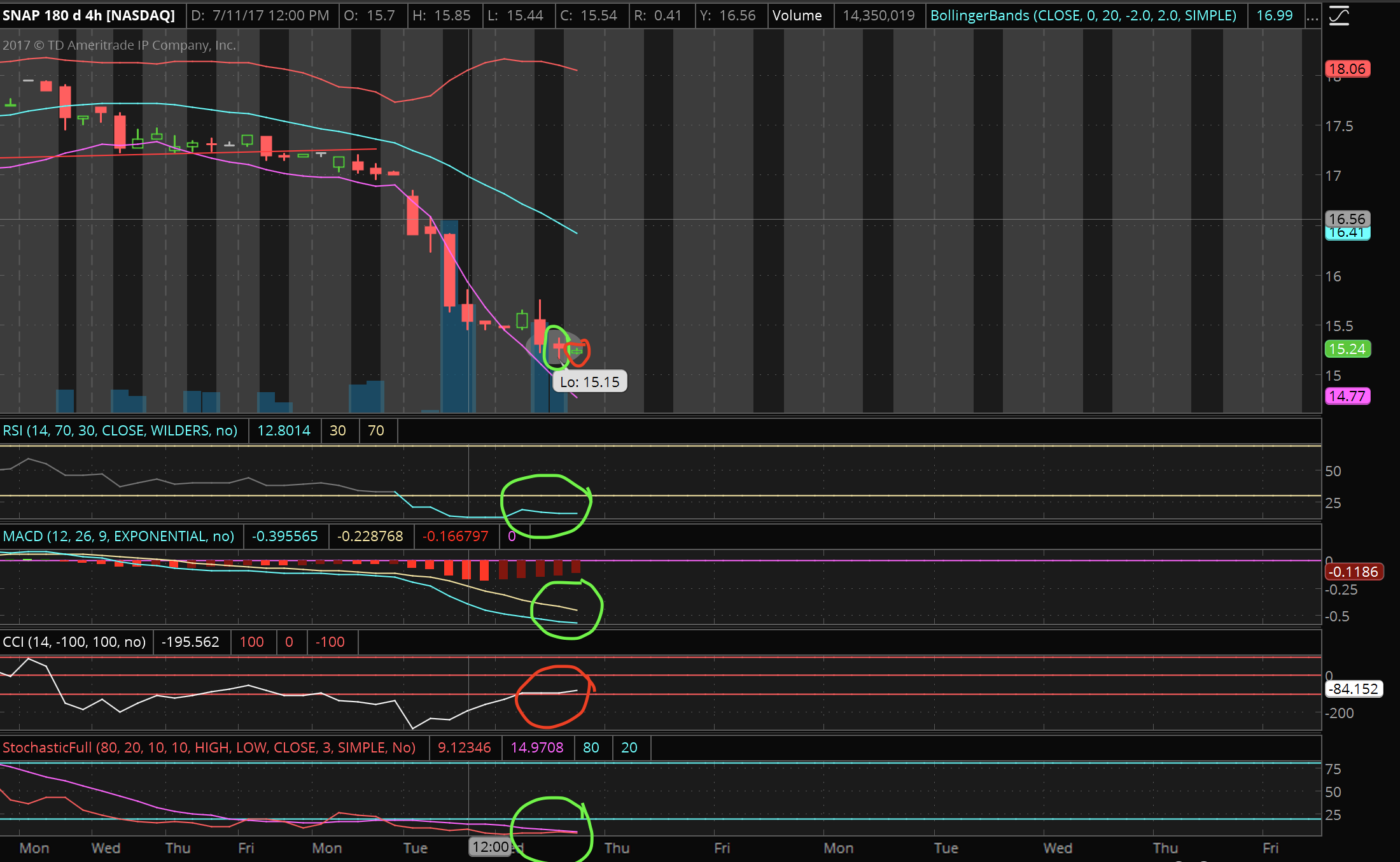Click the StochasticFull value 14.9708

(537, 747)
